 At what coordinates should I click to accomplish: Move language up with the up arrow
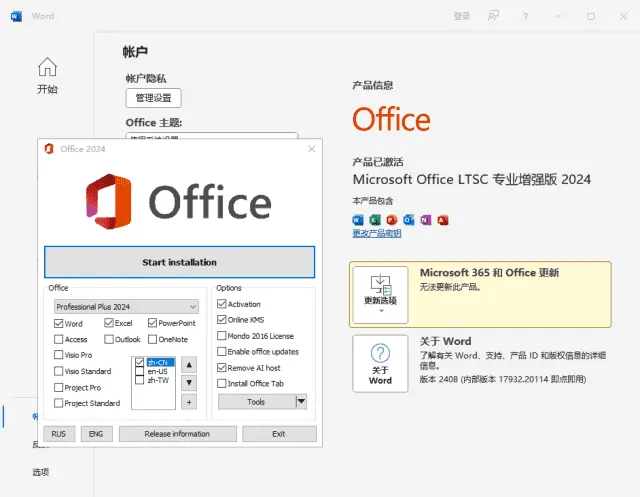click(189, 365)
